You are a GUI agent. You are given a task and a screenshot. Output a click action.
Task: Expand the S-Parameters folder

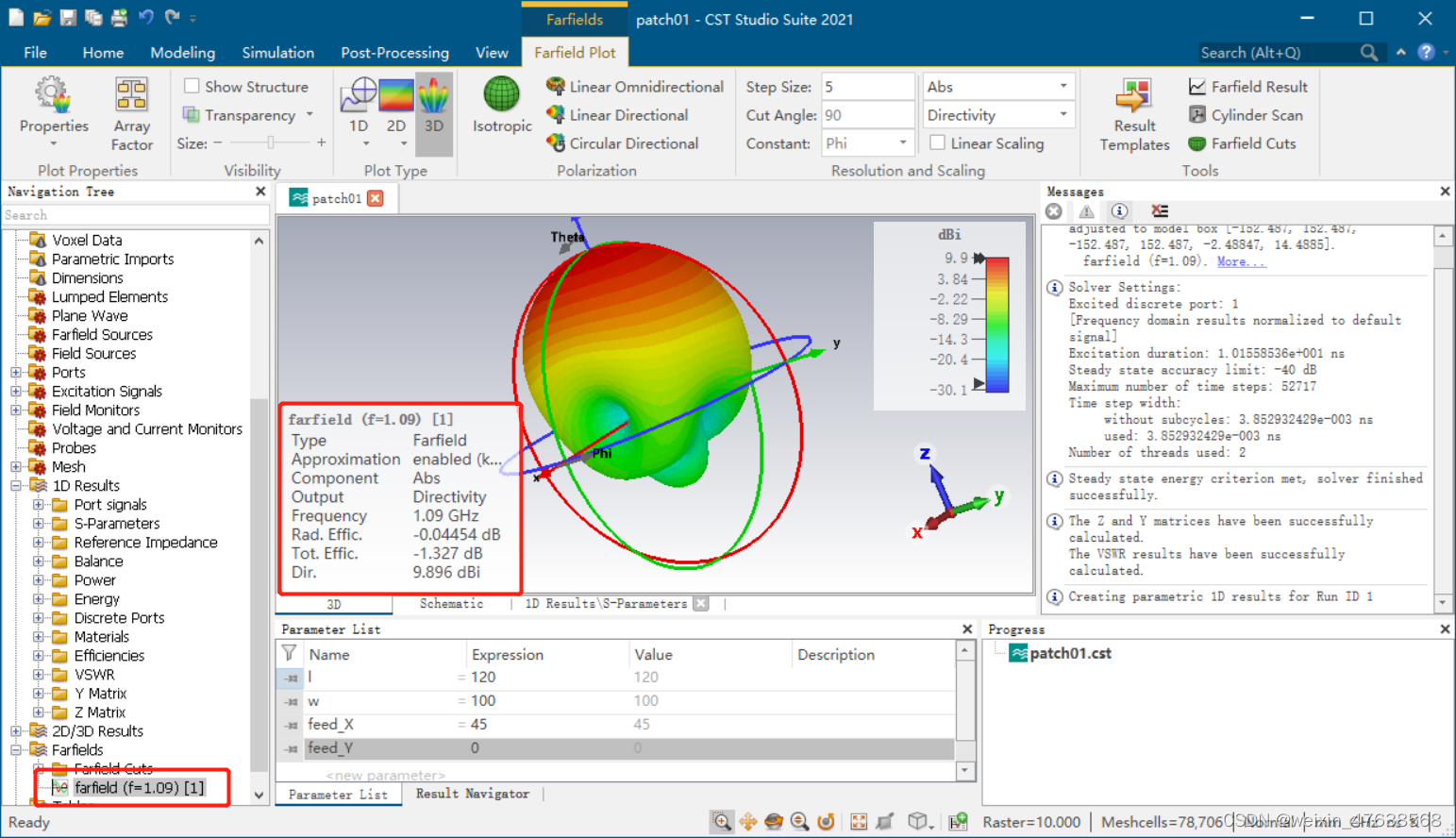39,524
